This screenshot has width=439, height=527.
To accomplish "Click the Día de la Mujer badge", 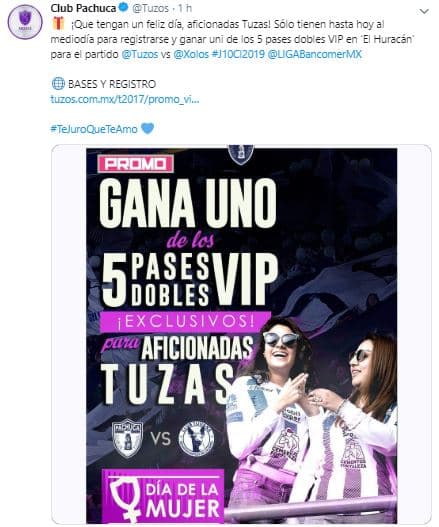I will click(163, 496).
